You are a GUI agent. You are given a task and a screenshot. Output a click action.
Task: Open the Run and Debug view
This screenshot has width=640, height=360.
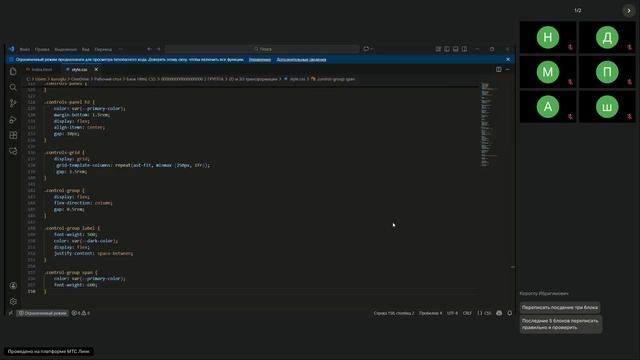tap(13, 120)
